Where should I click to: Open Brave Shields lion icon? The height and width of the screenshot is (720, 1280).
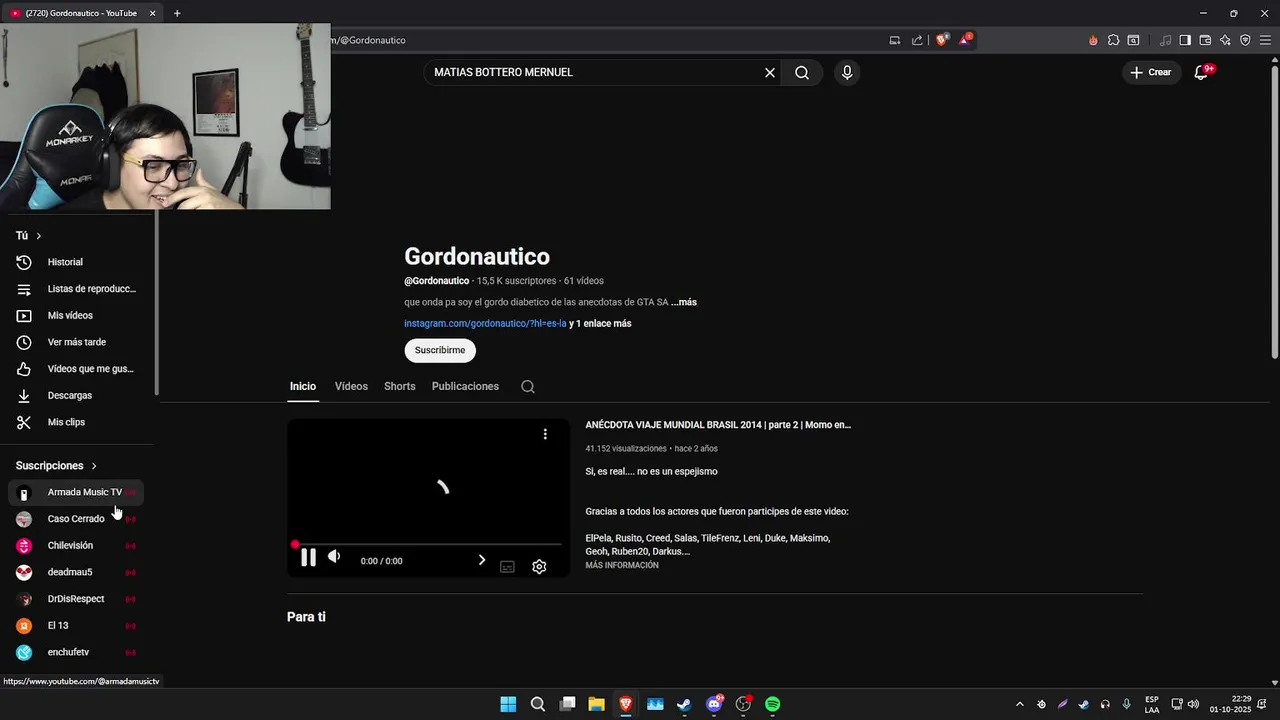(942, 40)
